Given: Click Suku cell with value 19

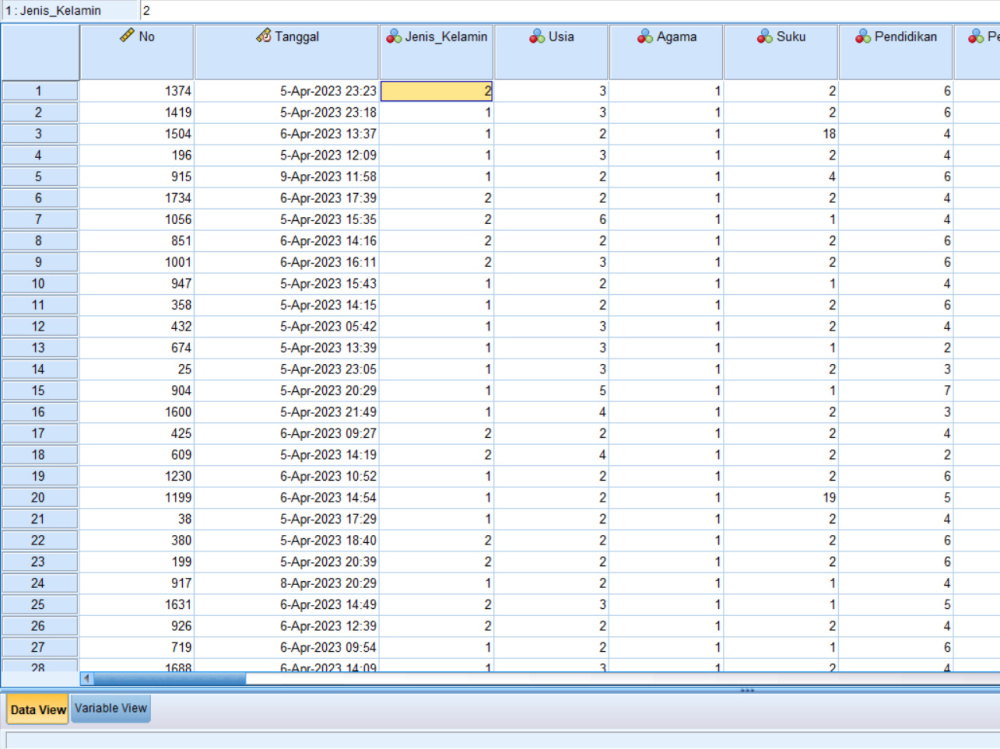Looking at the screenshot, I should pos(781,498).
